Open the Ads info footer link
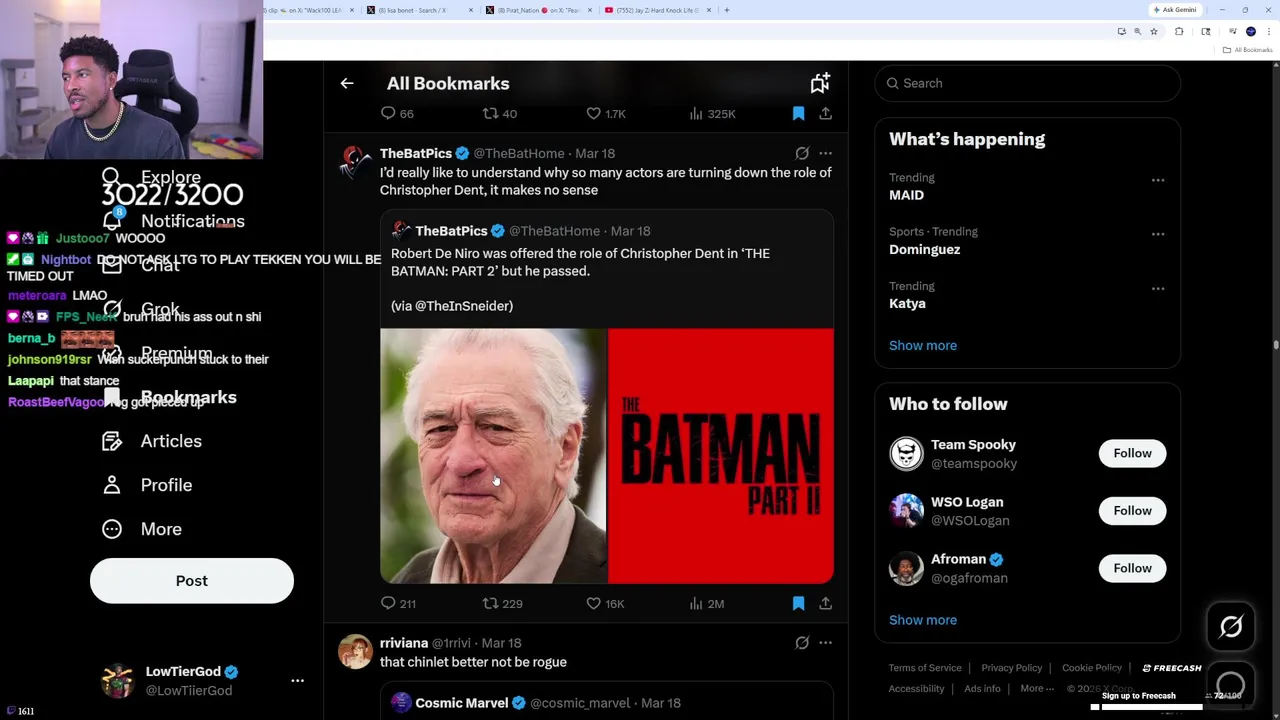This screenshot has height=720, width=1280. [x=982, y=689]
